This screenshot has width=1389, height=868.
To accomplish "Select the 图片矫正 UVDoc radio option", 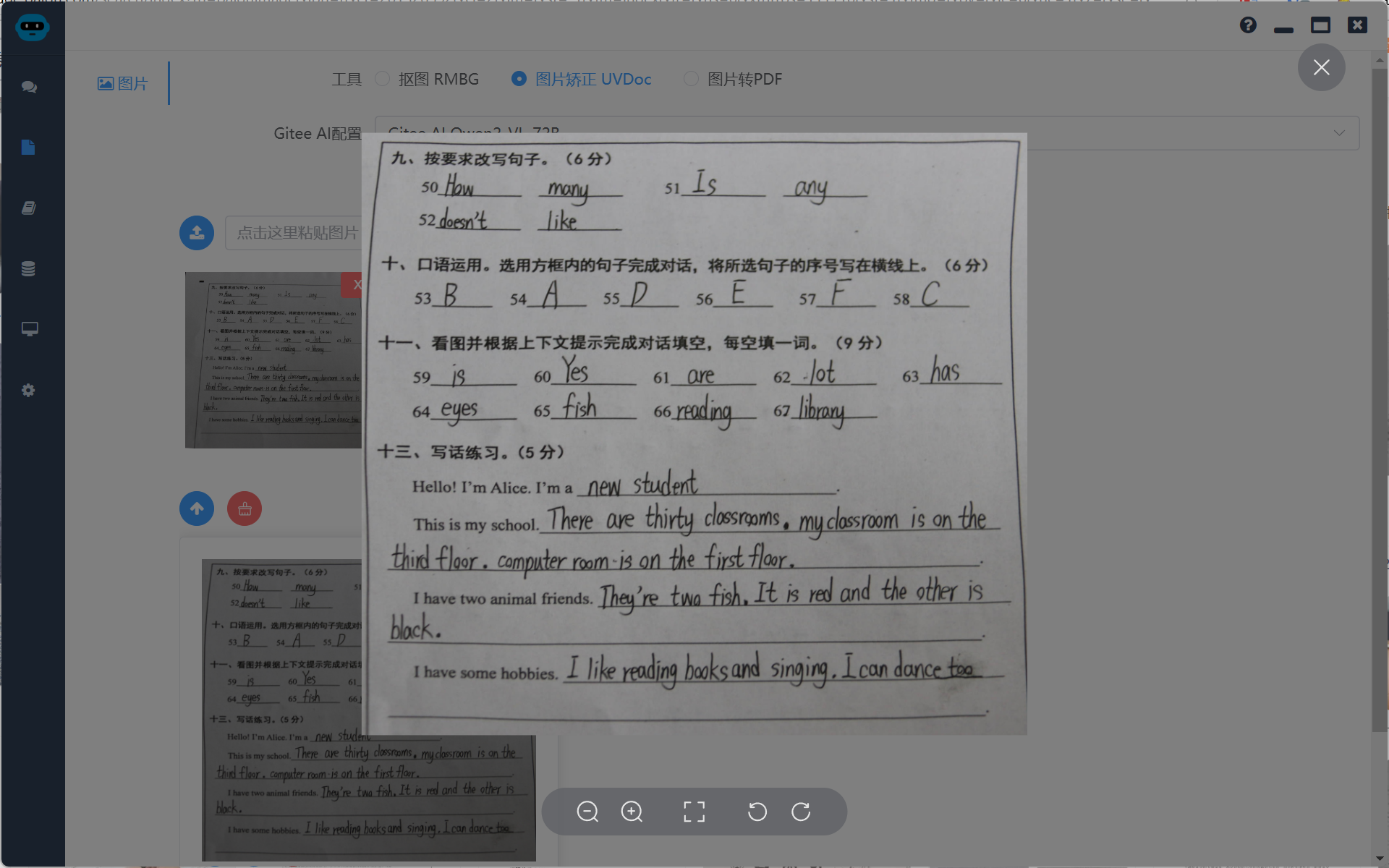I will click(x=581, y=79).
